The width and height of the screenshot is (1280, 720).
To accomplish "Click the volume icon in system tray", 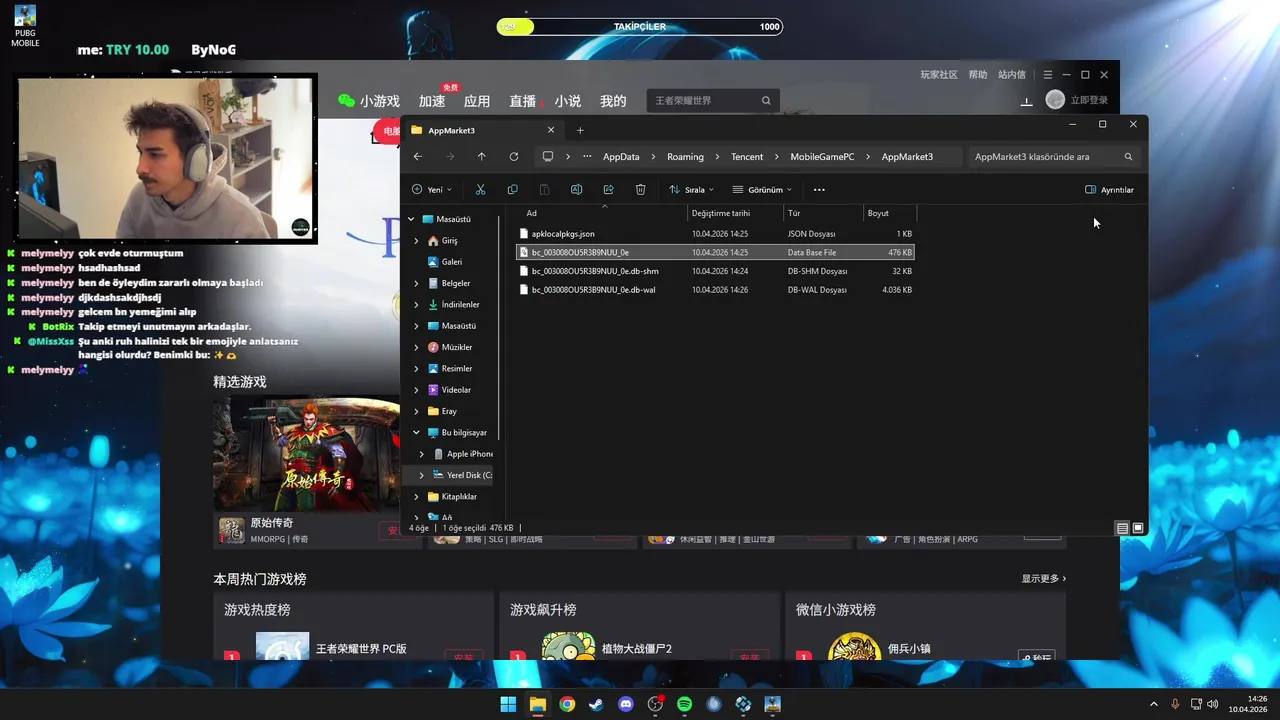I will [1212, 704].
